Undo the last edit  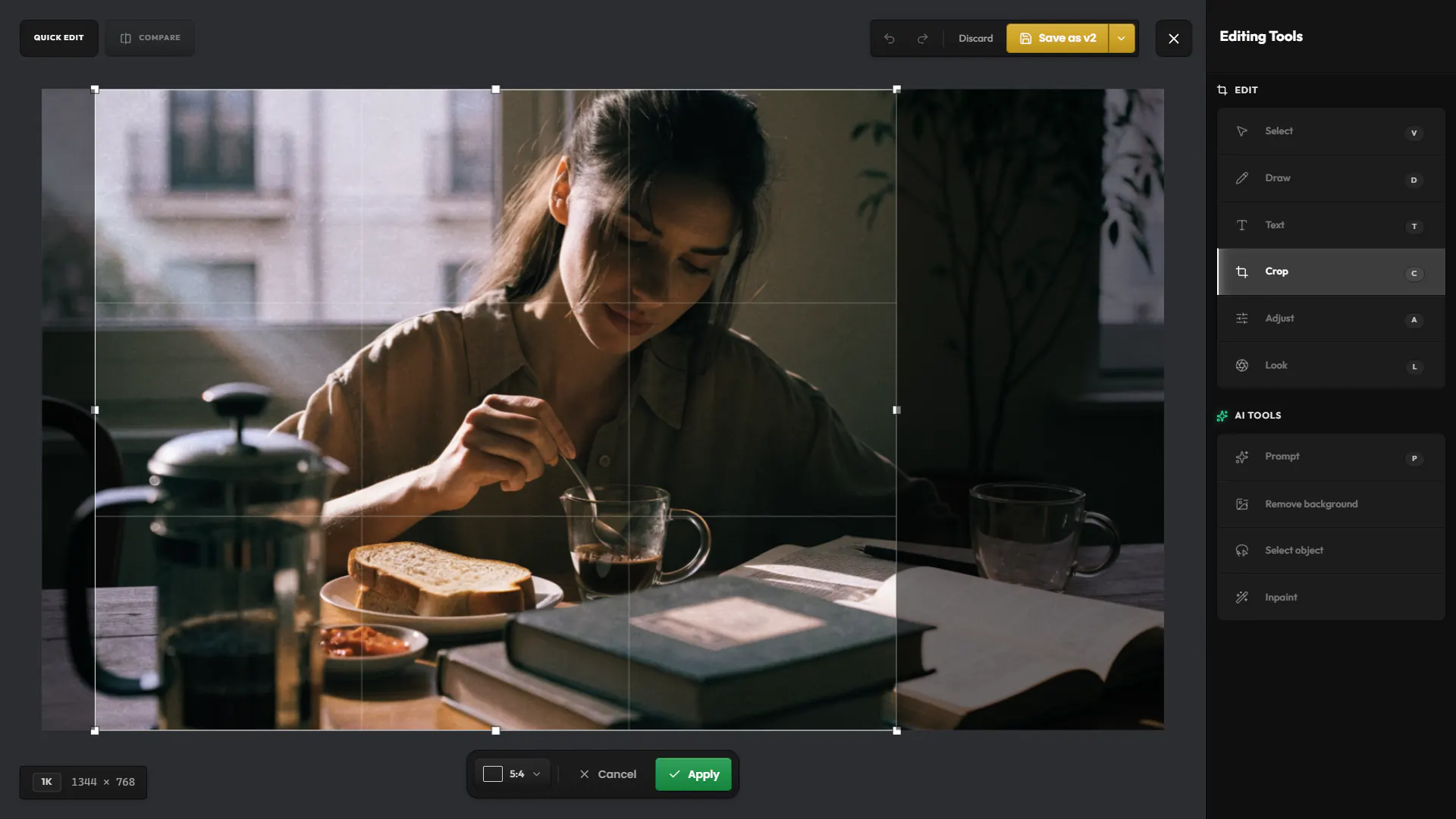[x=889, y=38]
